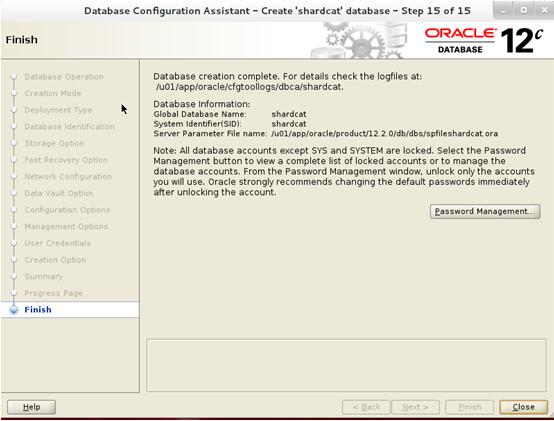Maximize the assistant window
The image size is (554, 421).
[524, 11]
